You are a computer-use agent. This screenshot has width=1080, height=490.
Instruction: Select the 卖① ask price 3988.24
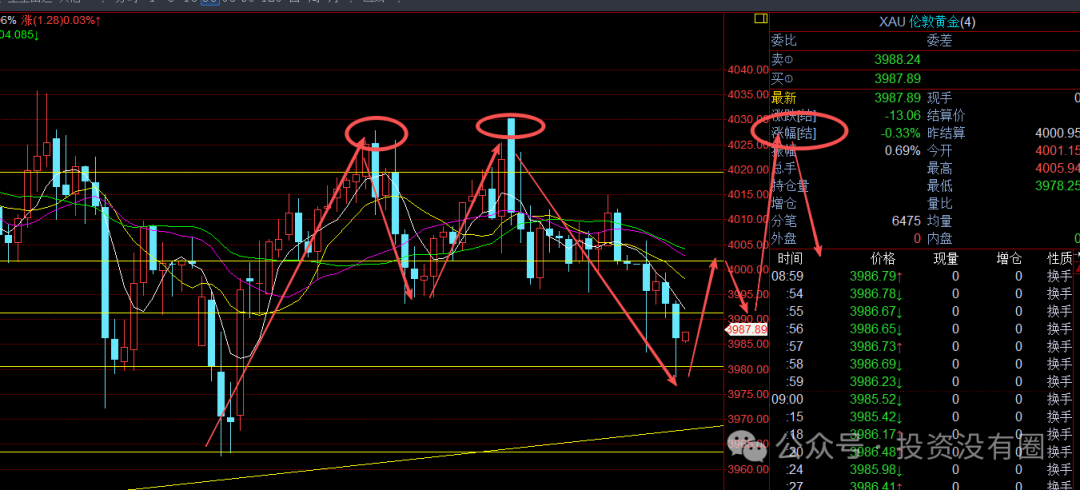[x=897, y=60]
